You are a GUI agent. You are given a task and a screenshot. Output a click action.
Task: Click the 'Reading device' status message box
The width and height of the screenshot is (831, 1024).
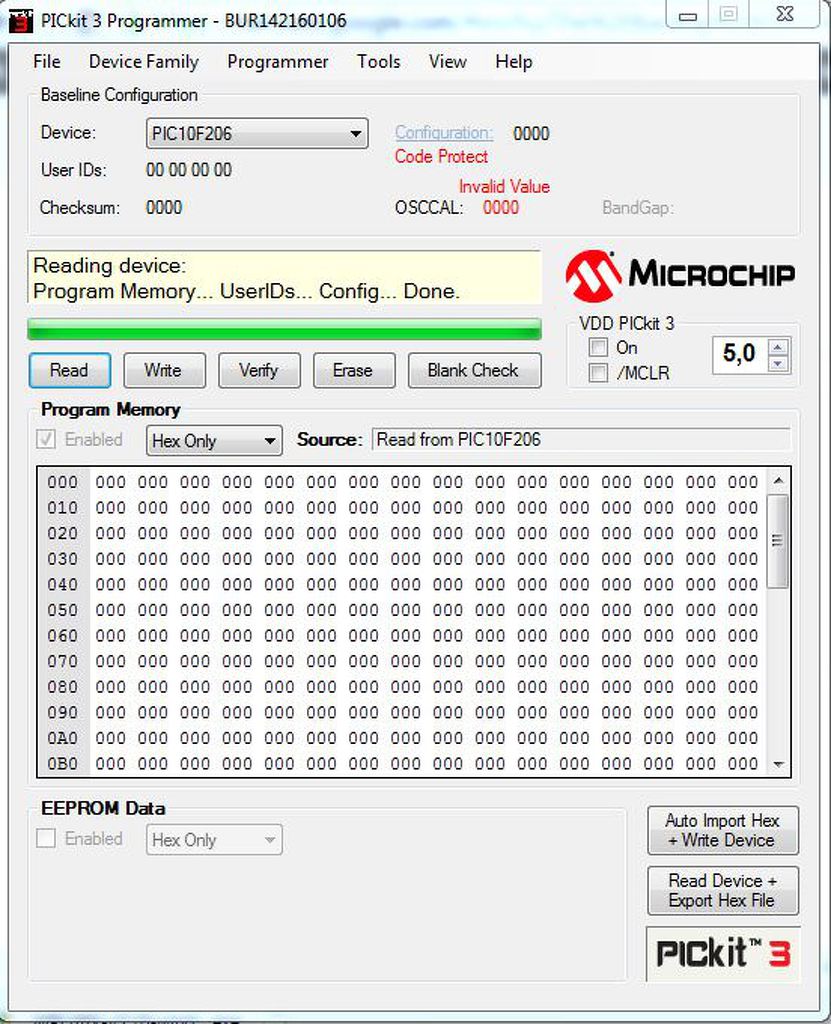pos(284,278)
